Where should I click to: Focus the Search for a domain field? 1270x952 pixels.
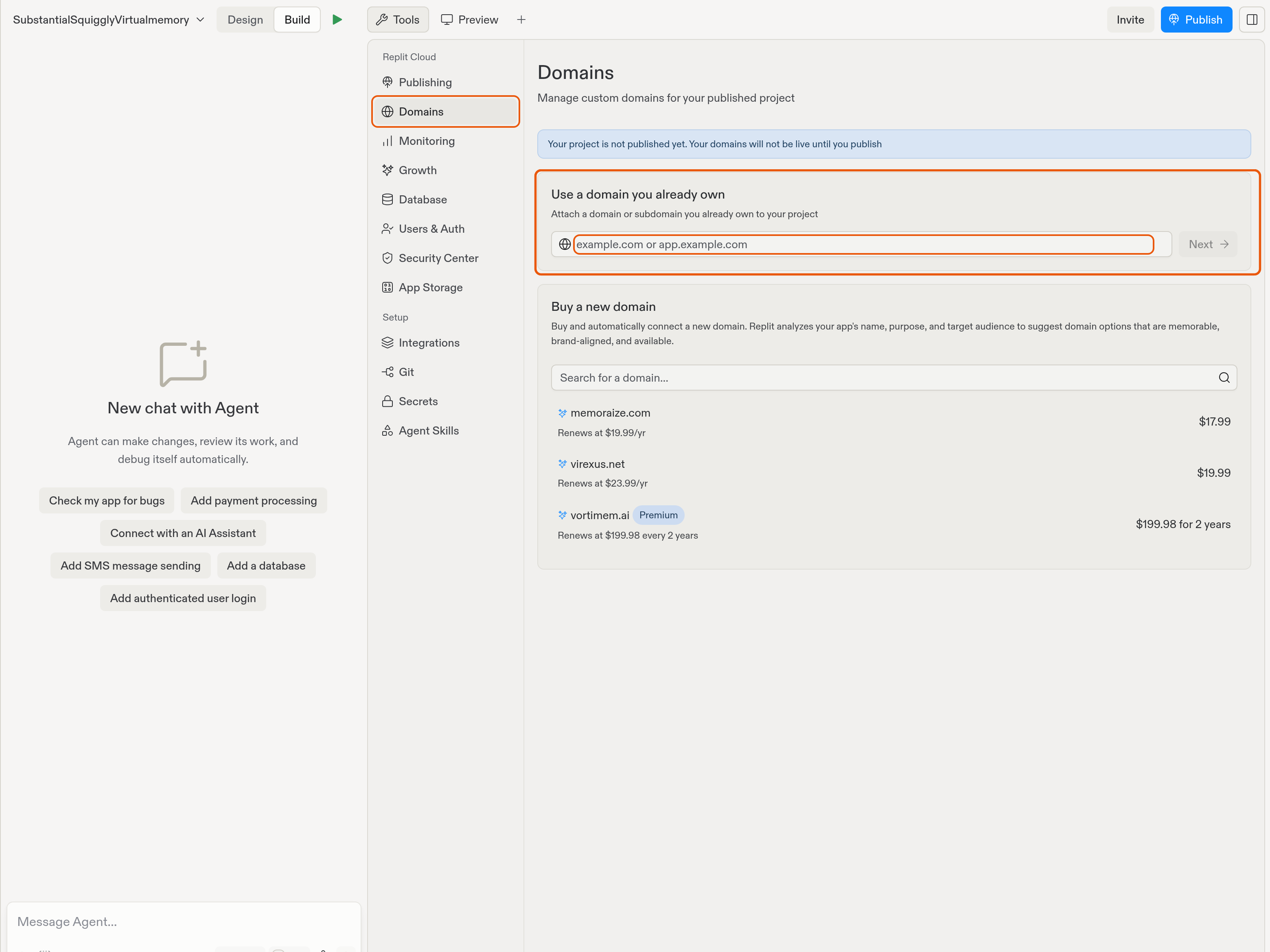coord(893,378)
